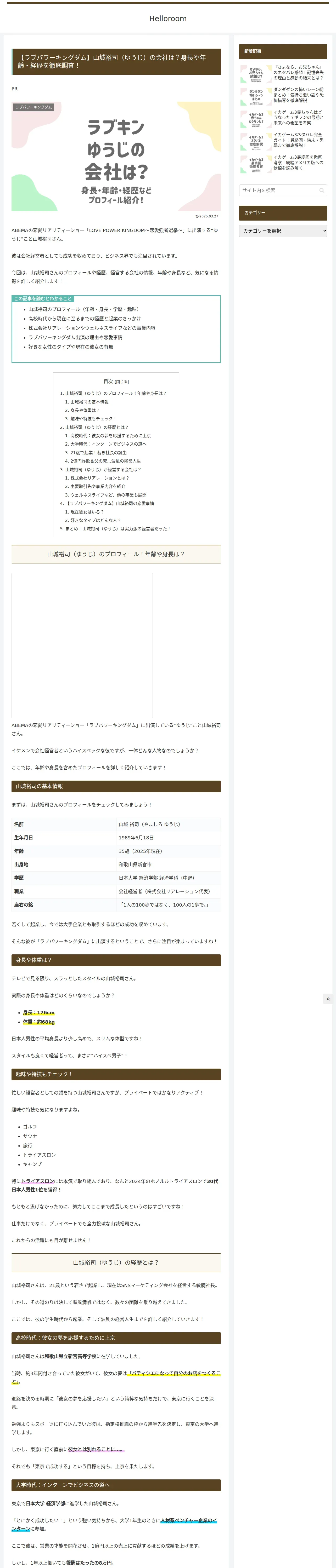The width and height of the screenshot is (336, 1568).
Task: Click the search magnifier icon in sidebar
Action: 321,191
